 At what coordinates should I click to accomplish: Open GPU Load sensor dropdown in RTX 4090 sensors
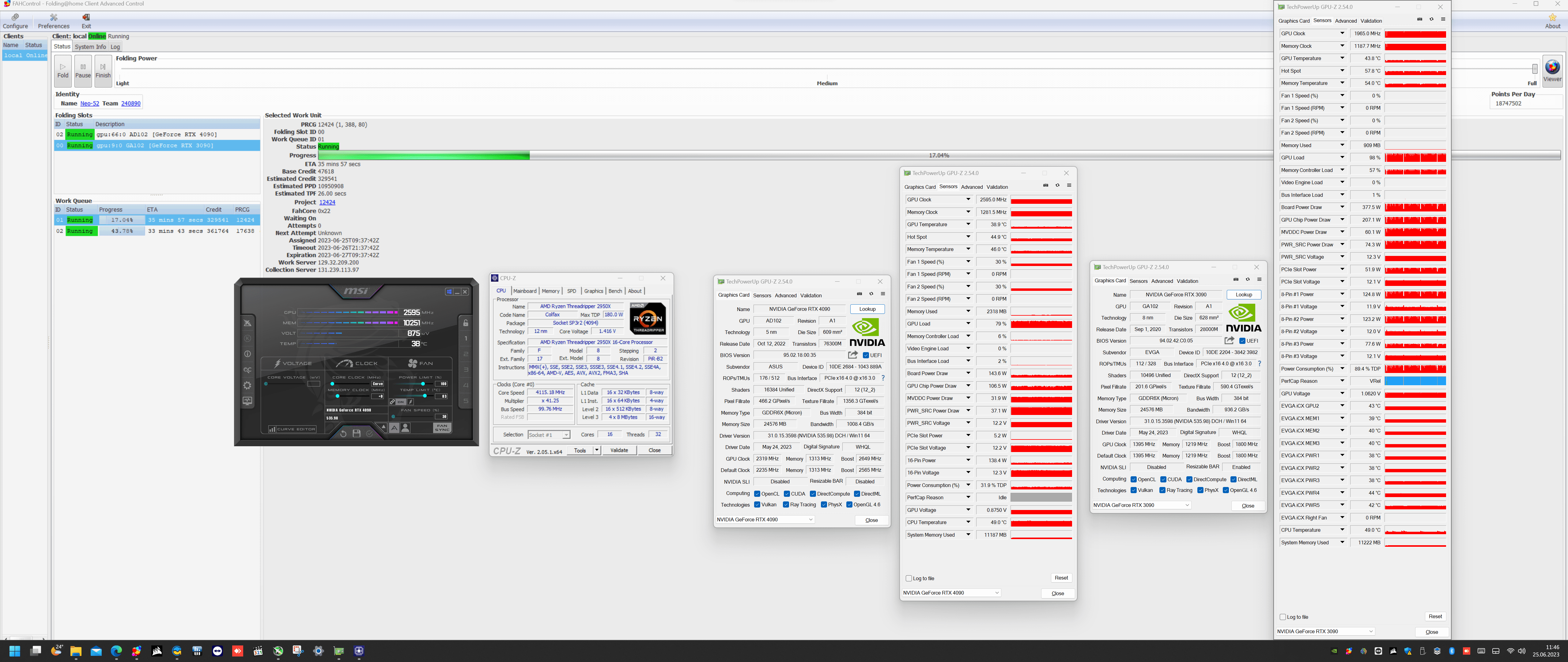[969, 323]
